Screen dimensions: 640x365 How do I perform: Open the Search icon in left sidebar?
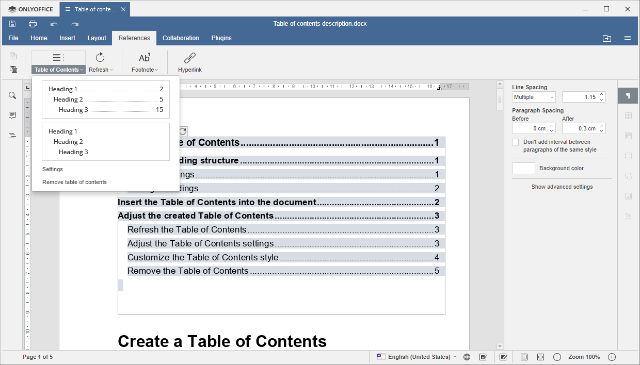click(x=13, y=96)
